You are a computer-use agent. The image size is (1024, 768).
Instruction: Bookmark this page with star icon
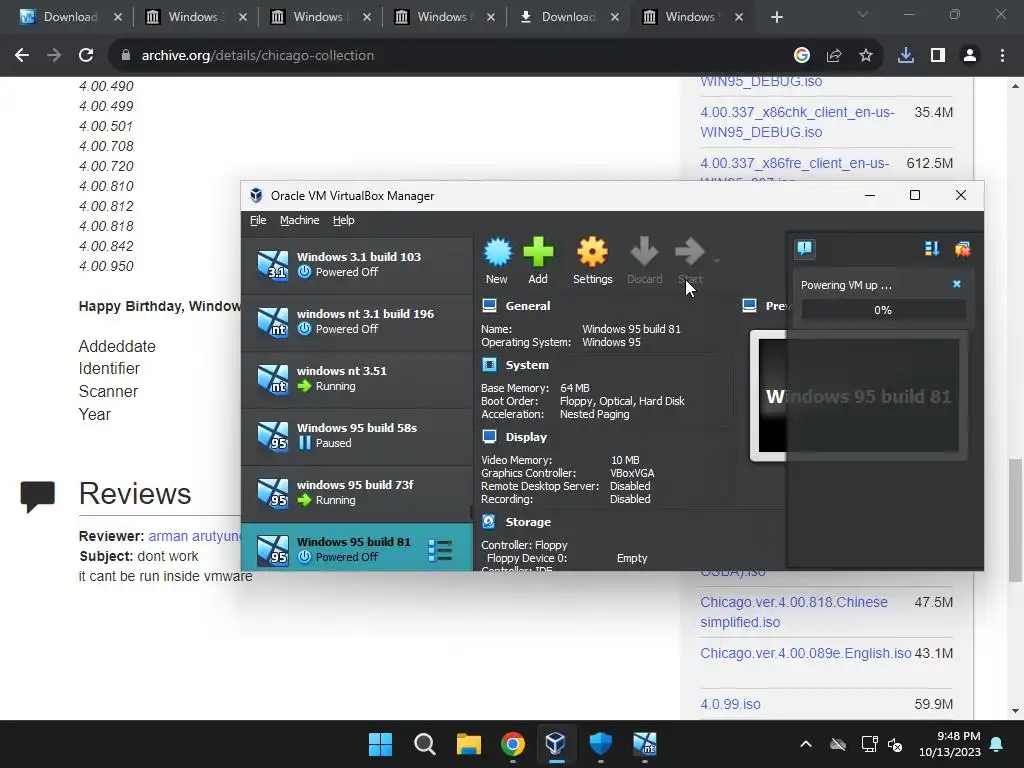coord(866,56)
